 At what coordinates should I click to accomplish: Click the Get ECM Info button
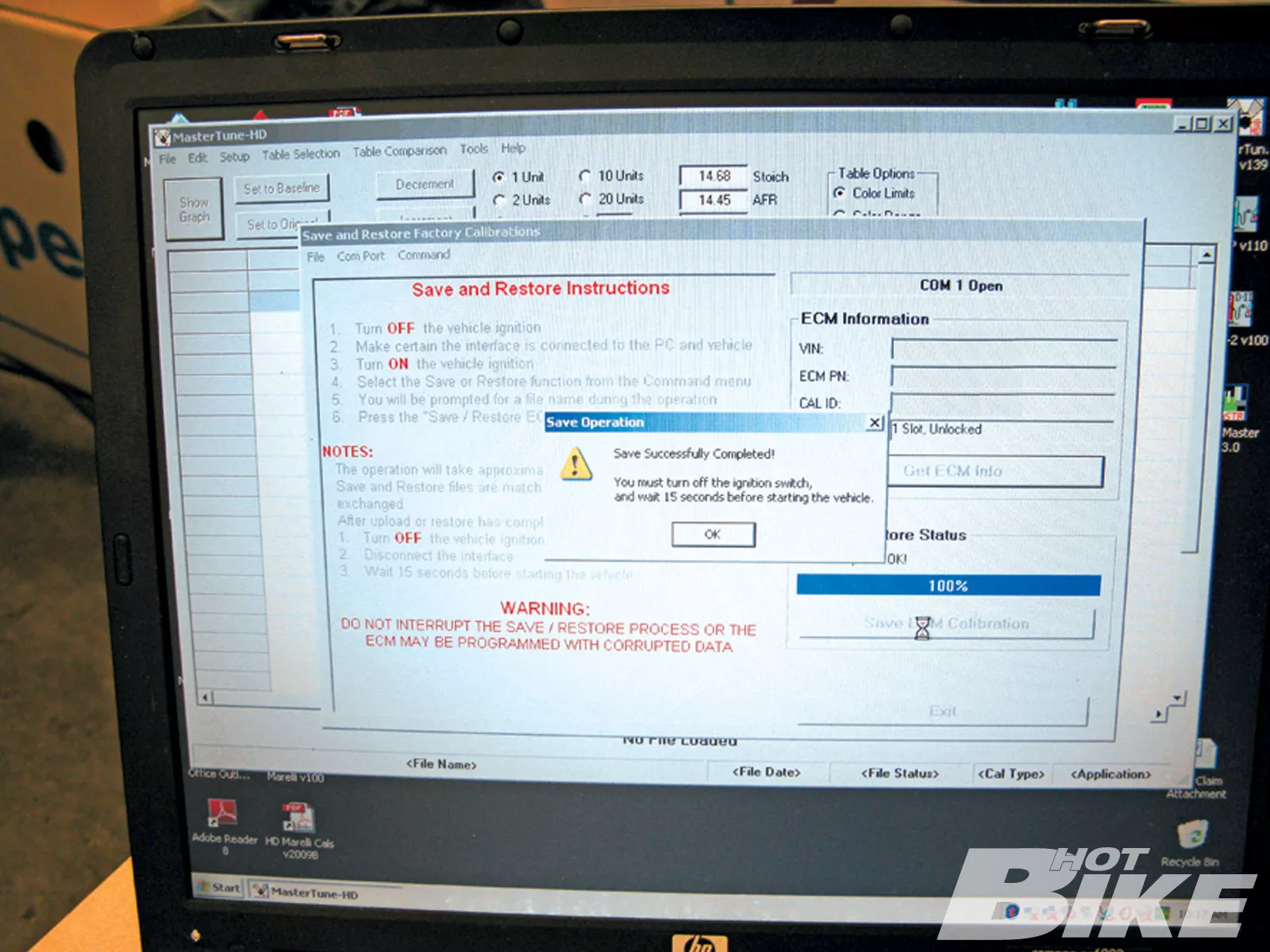[x=995, y=471]
